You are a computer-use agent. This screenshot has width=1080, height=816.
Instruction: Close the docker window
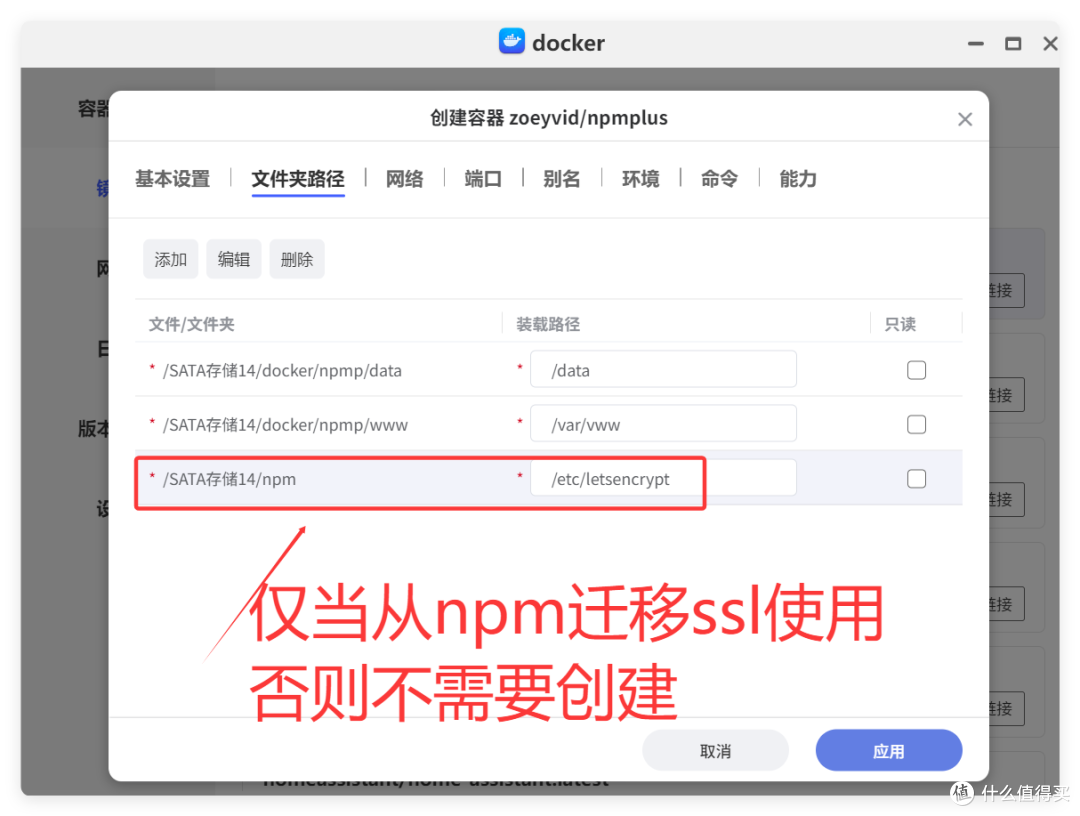(x=1050, y=43)
